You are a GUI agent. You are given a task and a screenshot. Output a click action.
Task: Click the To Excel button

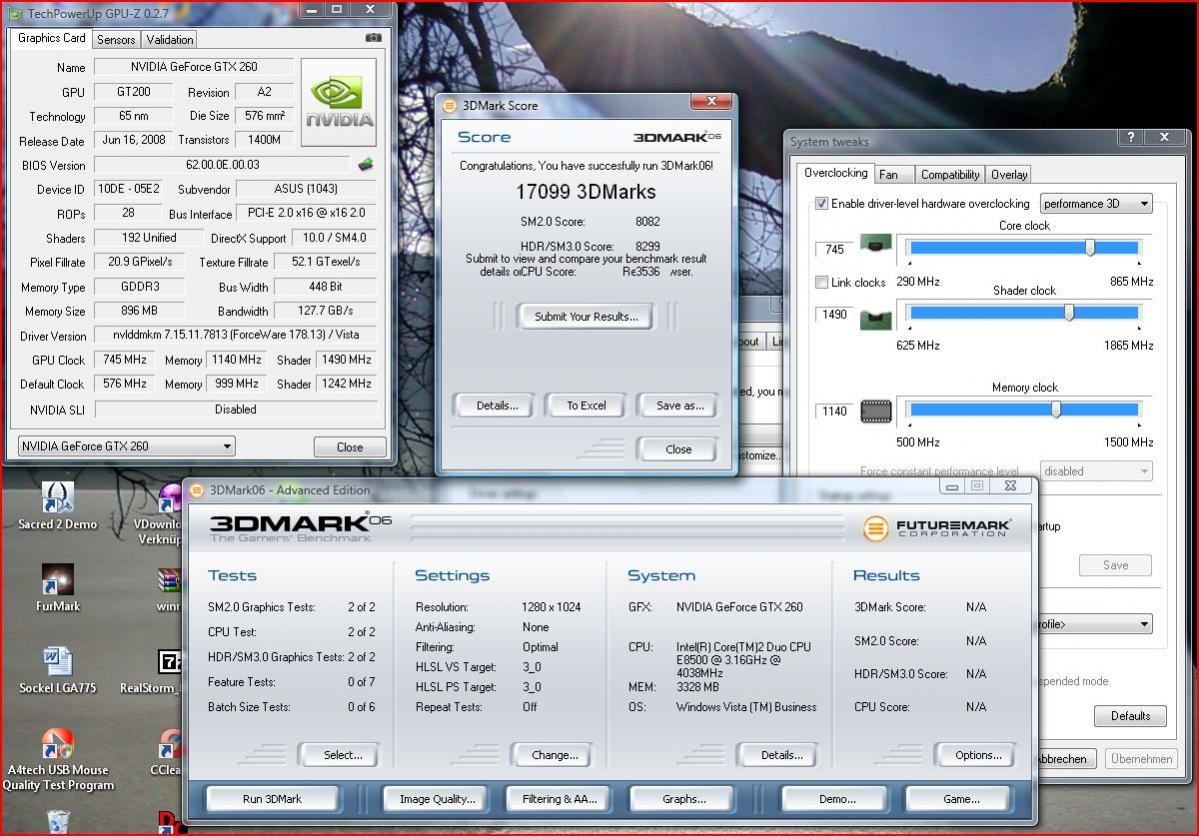point(586,405)
